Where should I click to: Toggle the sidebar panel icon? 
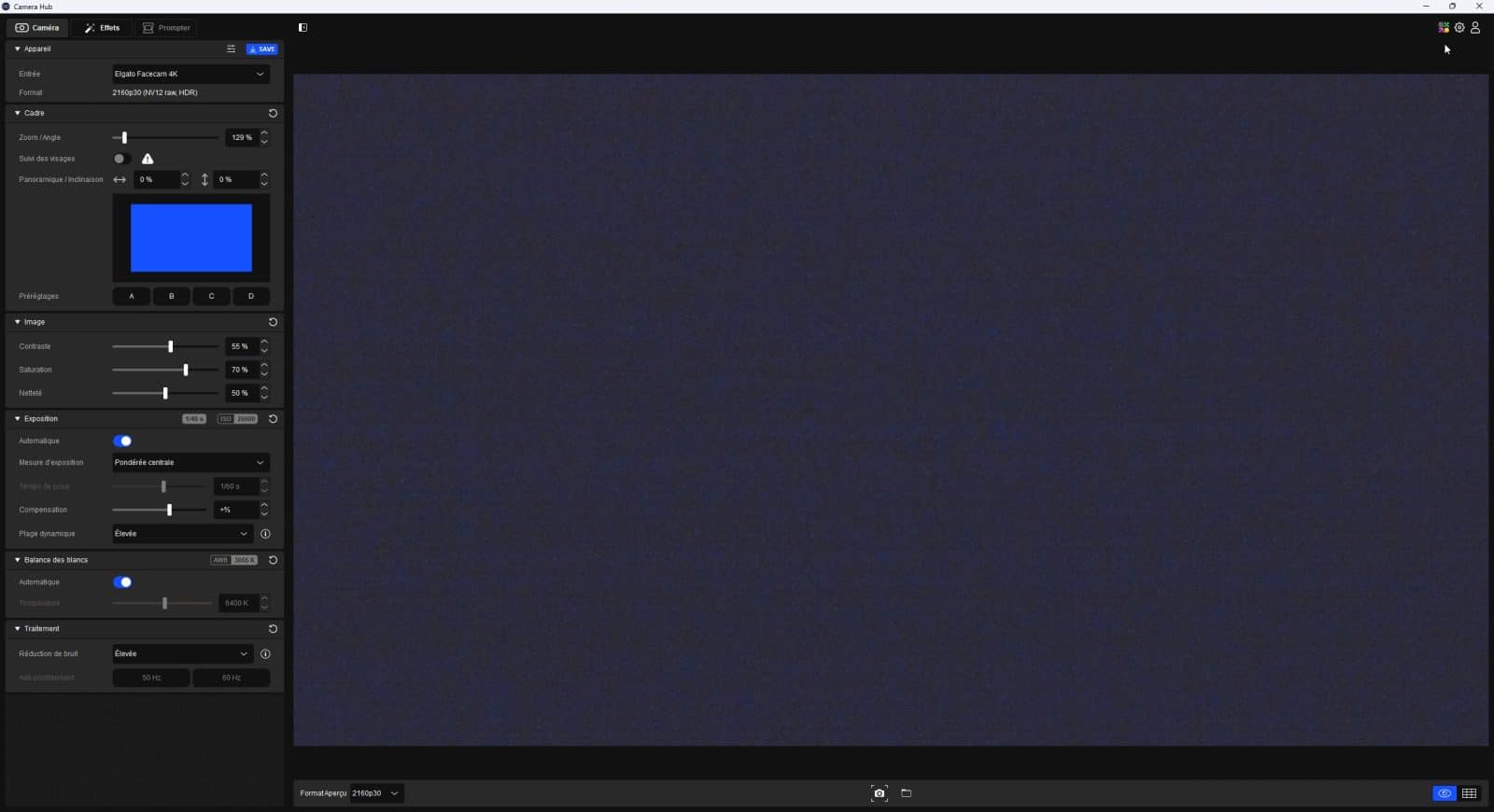(x=303, y=28)
